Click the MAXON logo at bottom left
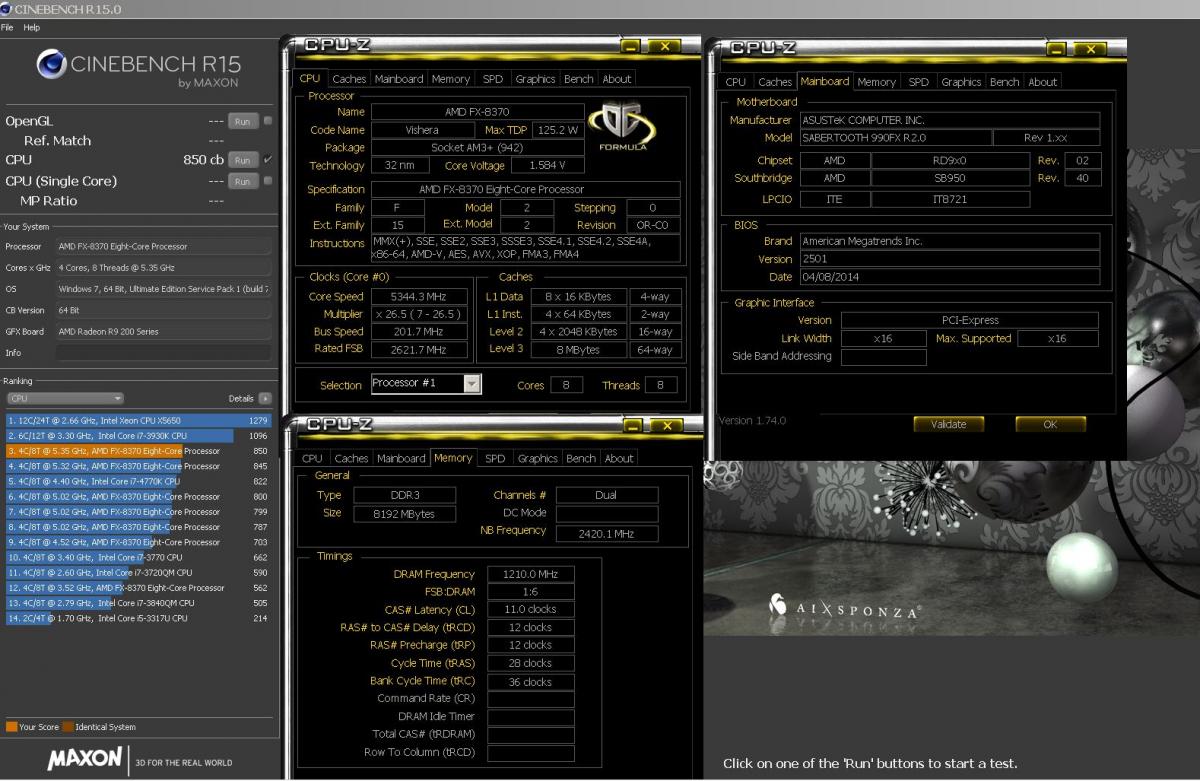Image resolution: width=1200 pixels, height=781 pixels. coord(85,758)
